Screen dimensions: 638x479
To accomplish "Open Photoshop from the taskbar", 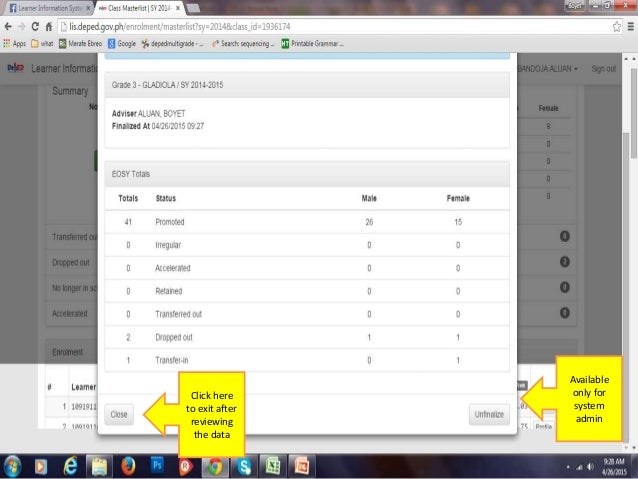I will pos(157,466).
